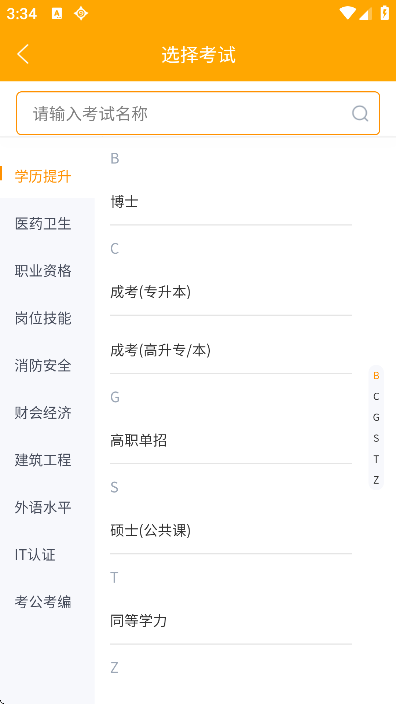Viewport: 396px width, 704px height.
Task: Tap the back arrow icon
Action: [x=23, y=54]
